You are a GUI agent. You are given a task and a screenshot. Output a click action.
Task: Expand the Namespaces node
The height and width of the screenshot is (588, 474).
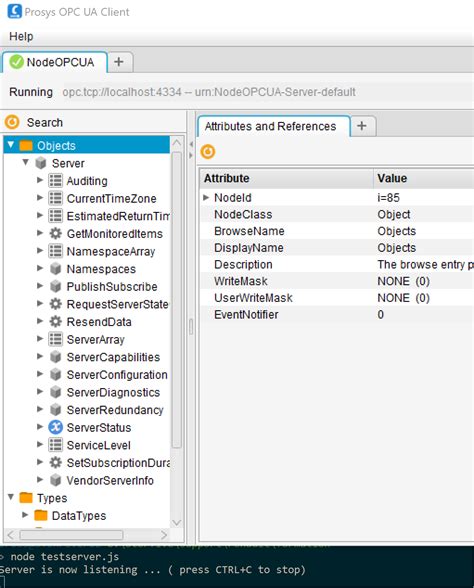(40, 268)
